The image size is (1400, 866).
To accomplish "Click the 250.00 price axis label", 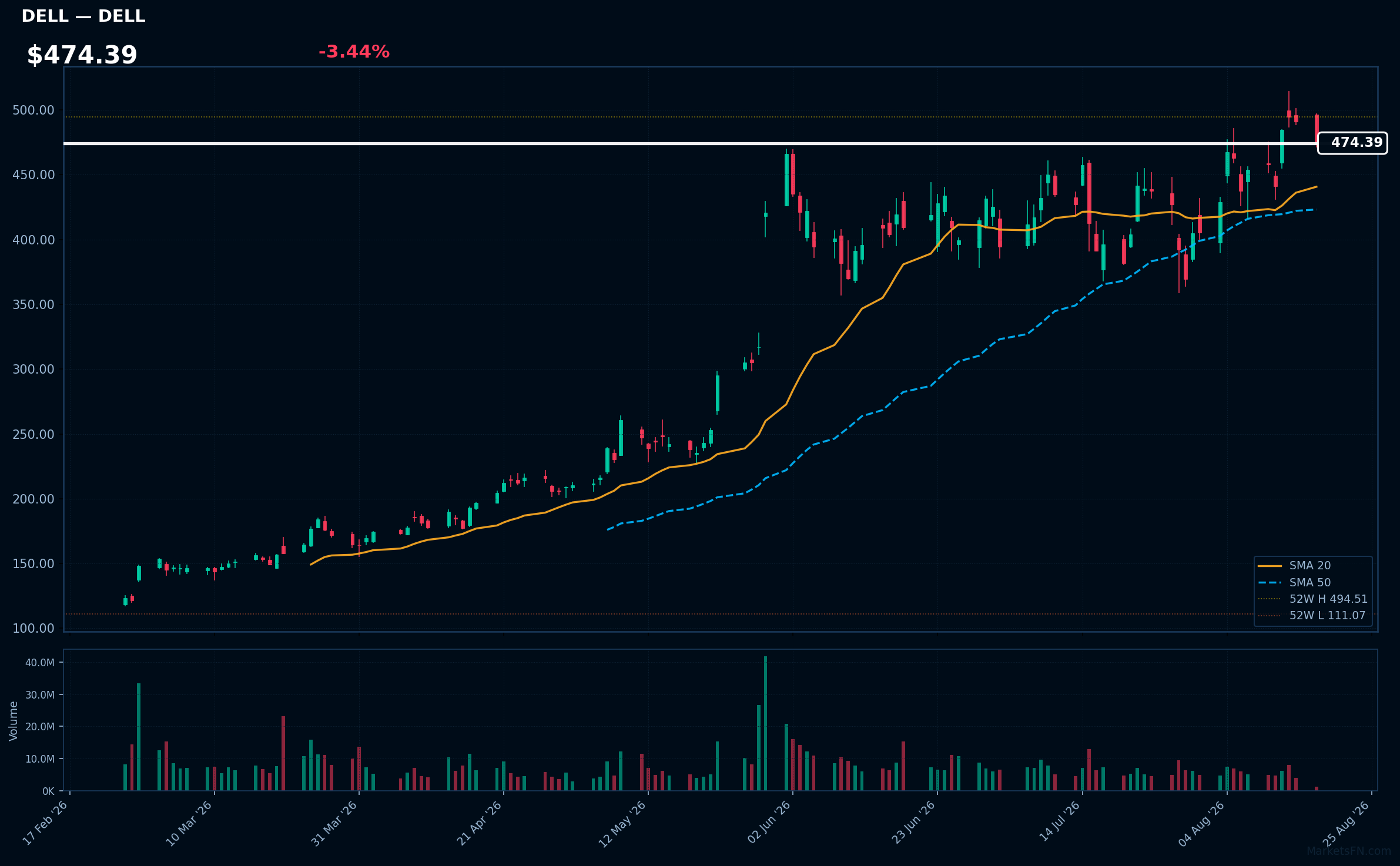I will [34, 434].
